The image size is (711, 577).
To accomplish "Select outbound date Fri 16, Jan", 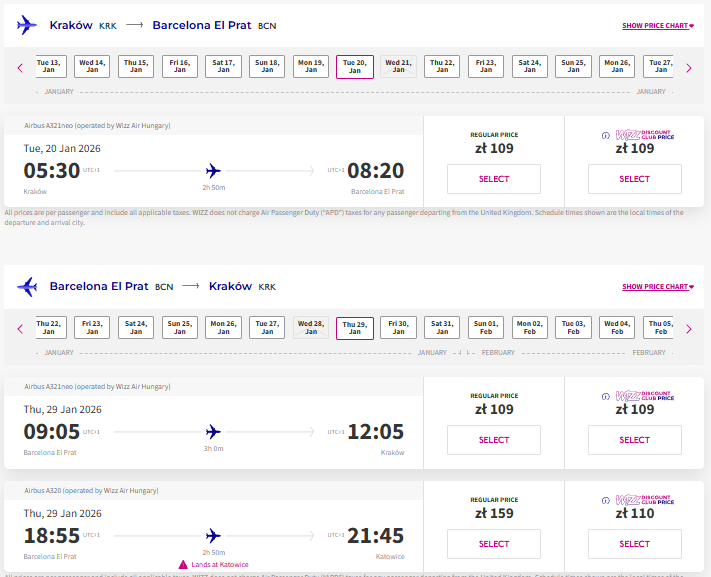I will click(x=180, y=66).
